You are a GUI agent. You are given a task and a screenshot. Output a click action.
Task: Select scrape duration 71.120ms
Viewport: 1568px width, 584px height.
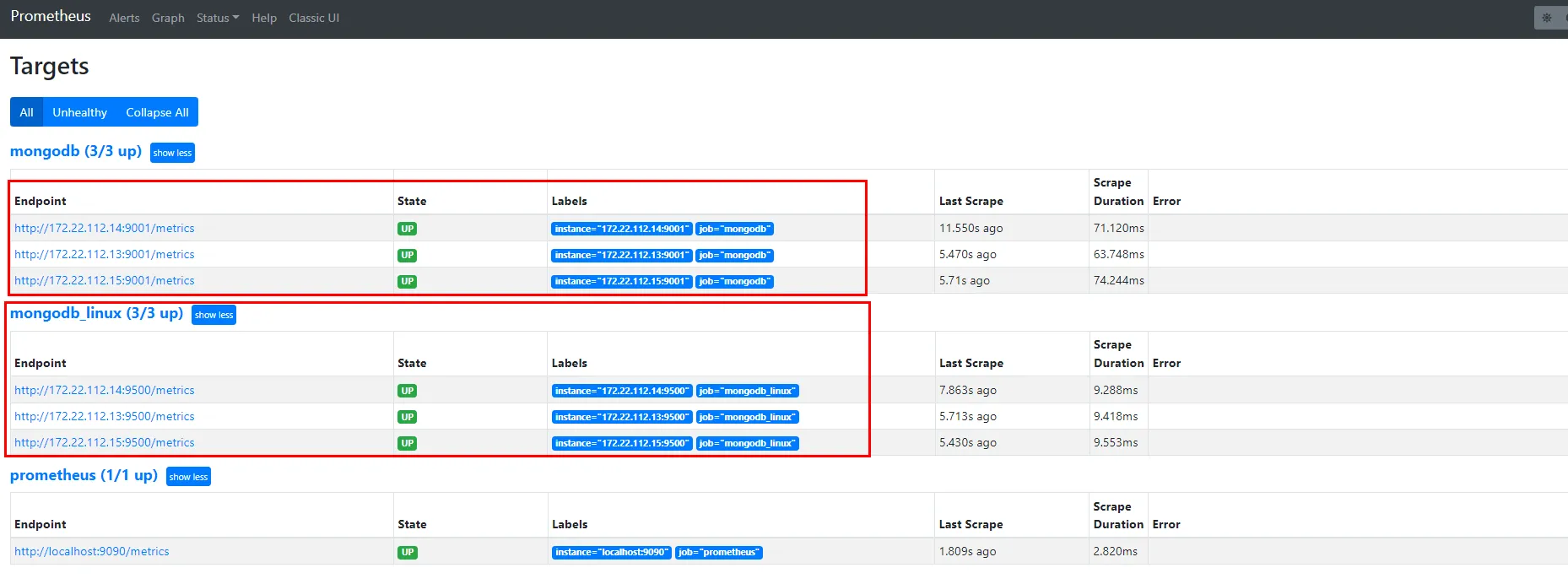(x=1119, y=228)
